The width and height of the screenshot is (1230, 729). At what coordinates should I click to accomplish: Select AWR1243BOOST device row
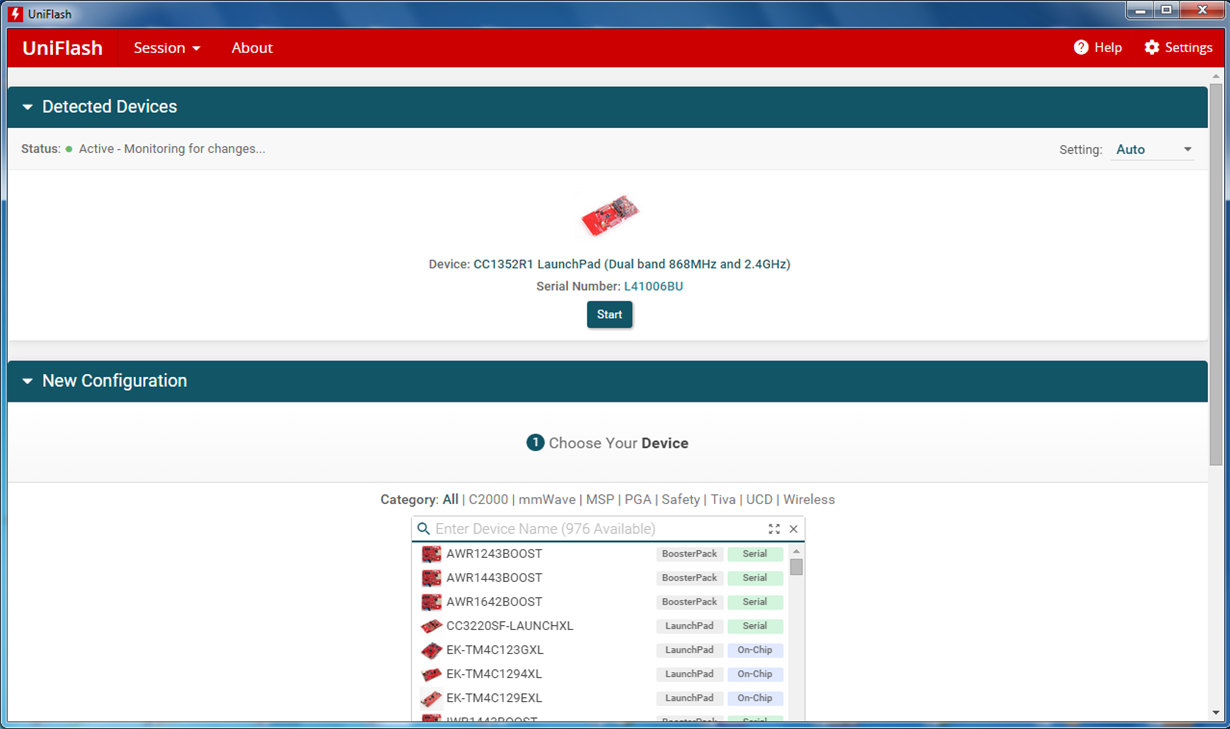[601, 554]
